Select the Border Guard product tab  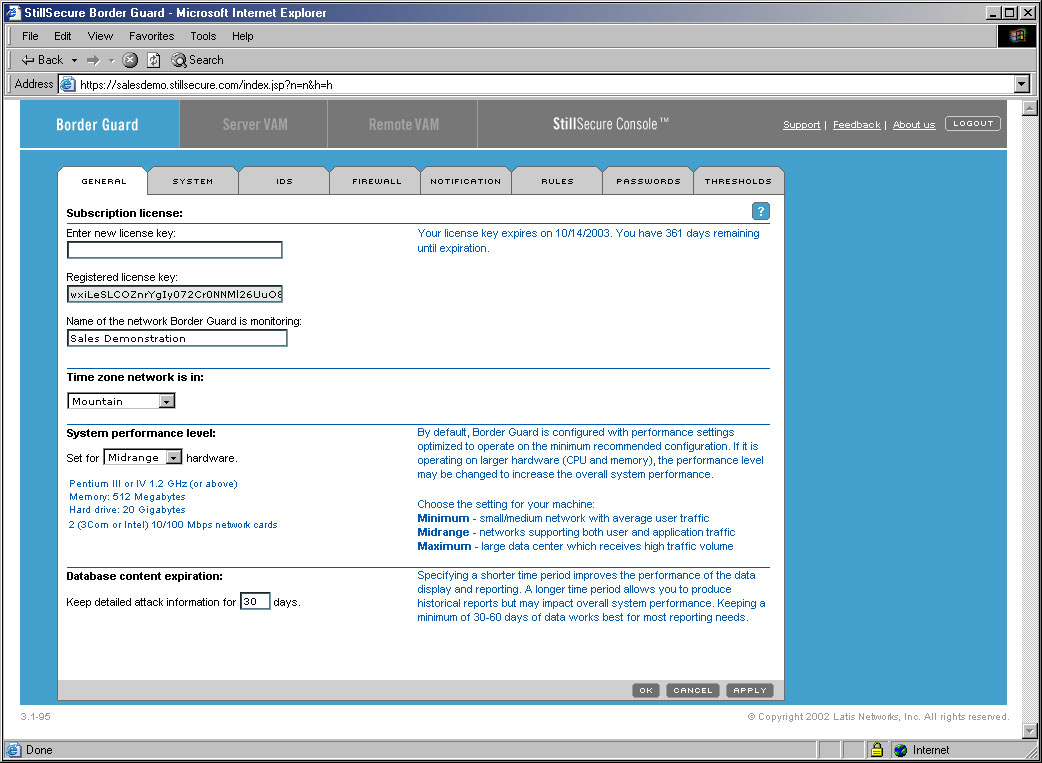click(x=99, y=124)
